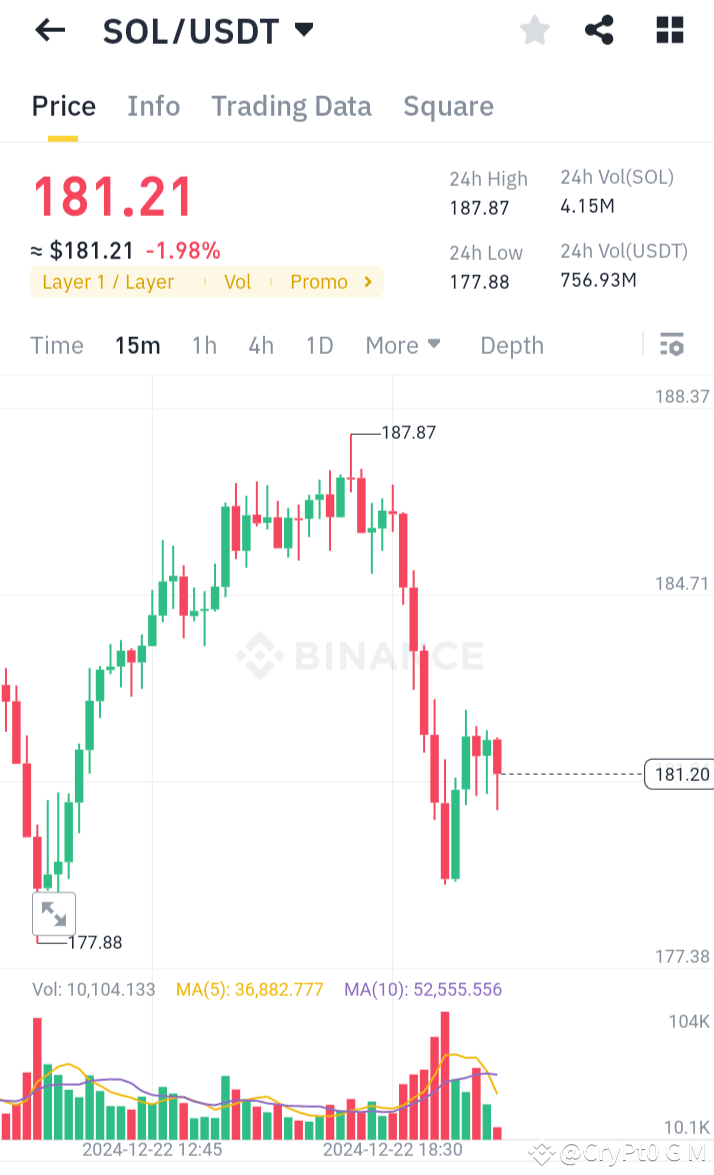This screenshot has height=1175, width=714.
Task: Expand the chart to fullscreen mode
Action: click(x=54, y=913)
